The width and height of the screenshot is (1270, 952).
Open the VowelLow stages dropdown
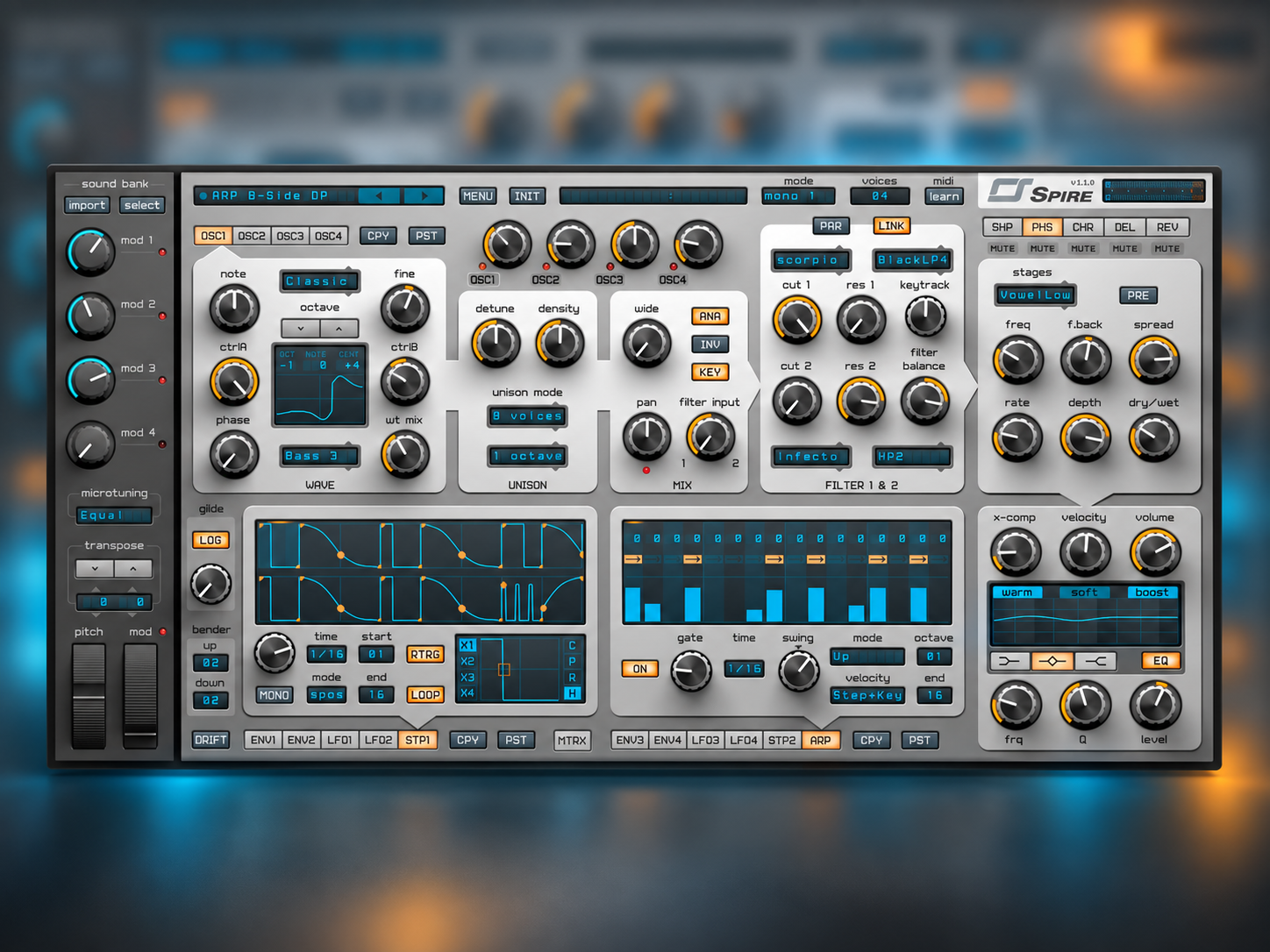pyautogui.click(x=1035, y=295)
